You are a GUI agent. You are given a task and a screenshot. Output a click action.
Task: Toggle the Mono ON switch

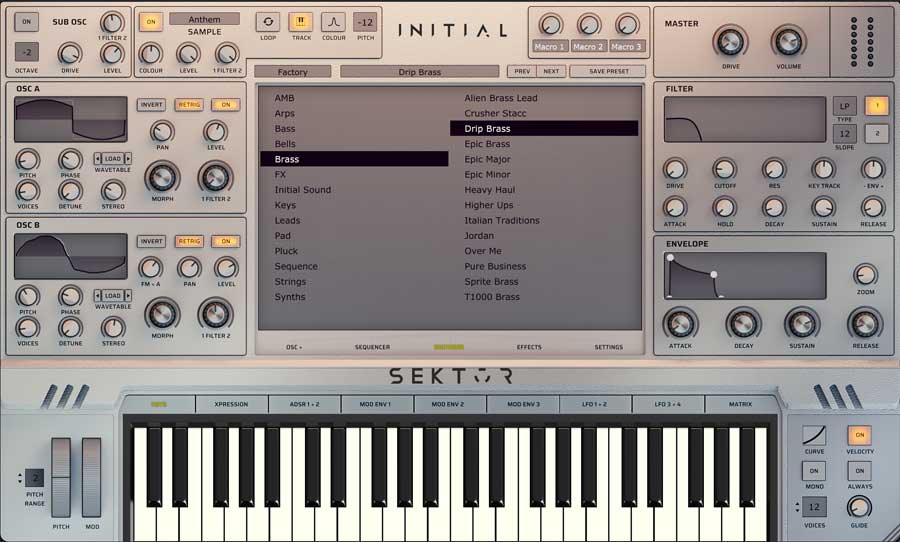click(814, 471)
